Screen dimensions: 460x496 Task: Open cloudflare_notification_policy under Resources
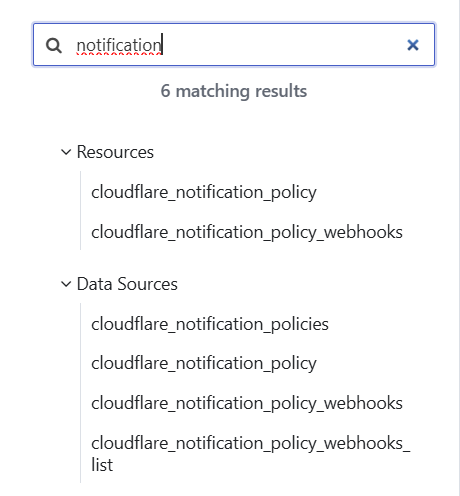click(204, 192)
